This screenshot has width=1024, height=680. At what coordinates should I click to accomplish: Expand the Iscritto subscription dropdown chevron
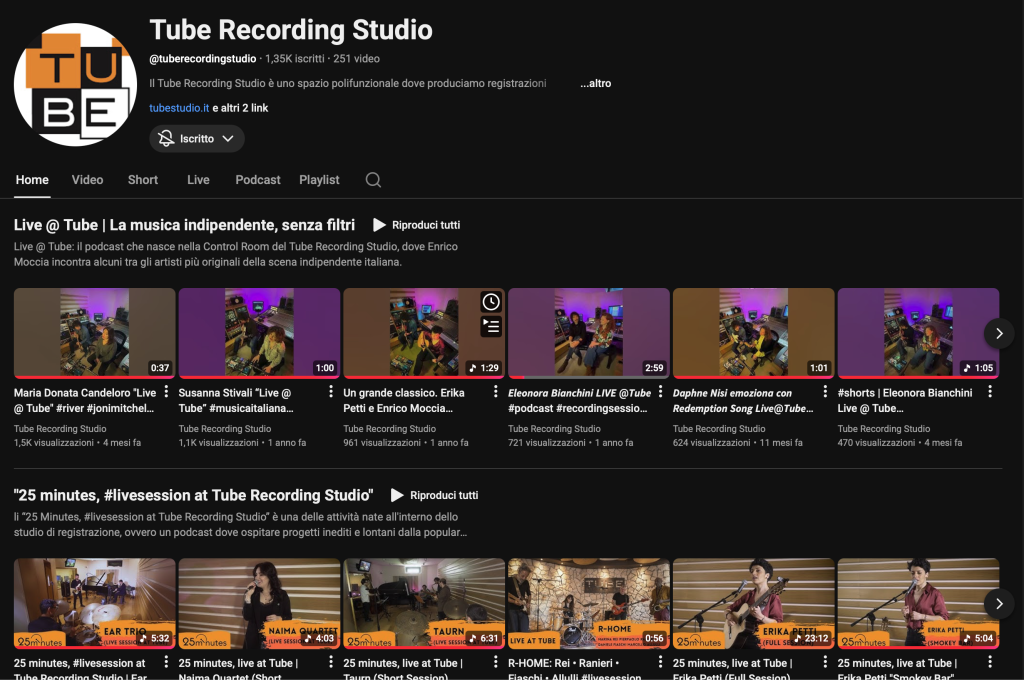point(228,138)
